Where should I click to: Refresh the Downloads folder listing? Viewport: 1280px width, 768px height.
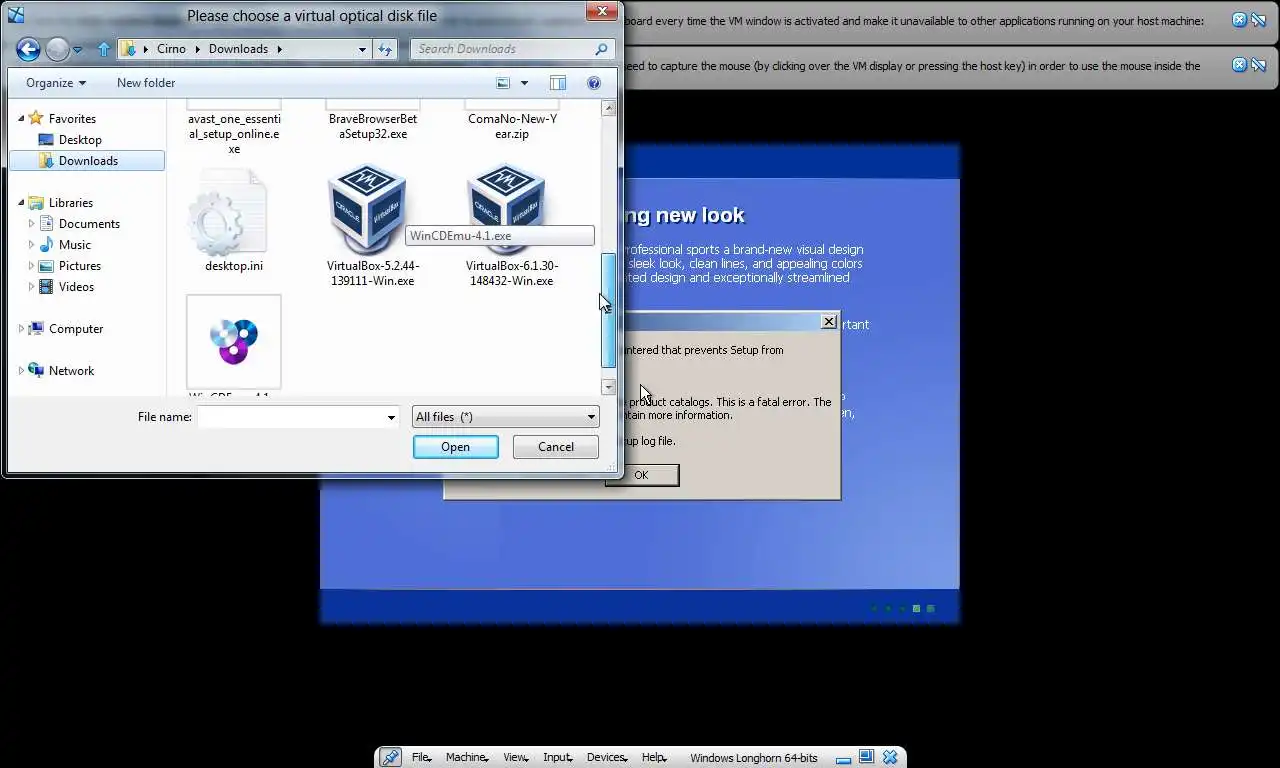(385, 48)
